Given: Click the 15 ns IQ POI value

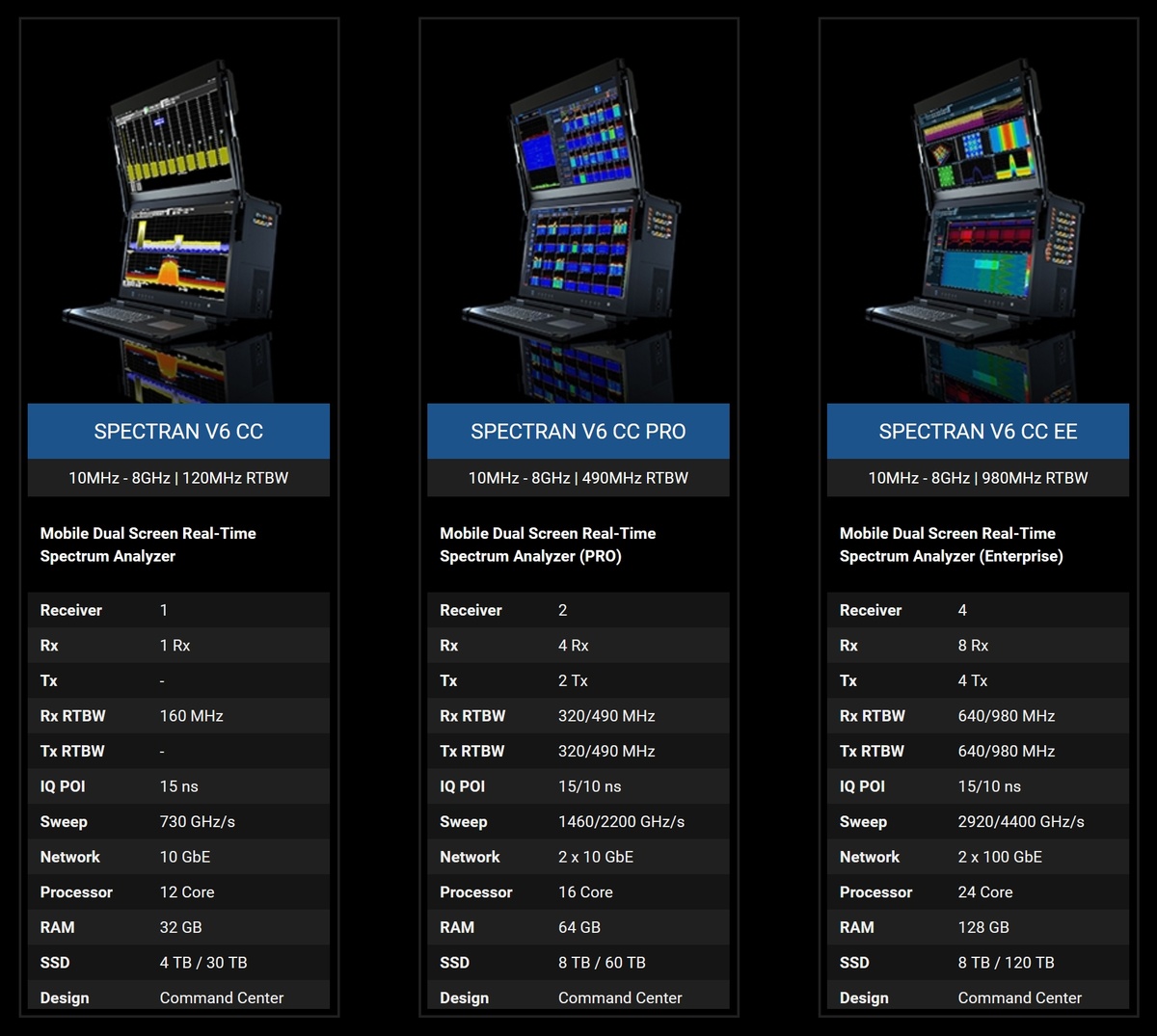Looking at the screenshot, I should (178, 786).
